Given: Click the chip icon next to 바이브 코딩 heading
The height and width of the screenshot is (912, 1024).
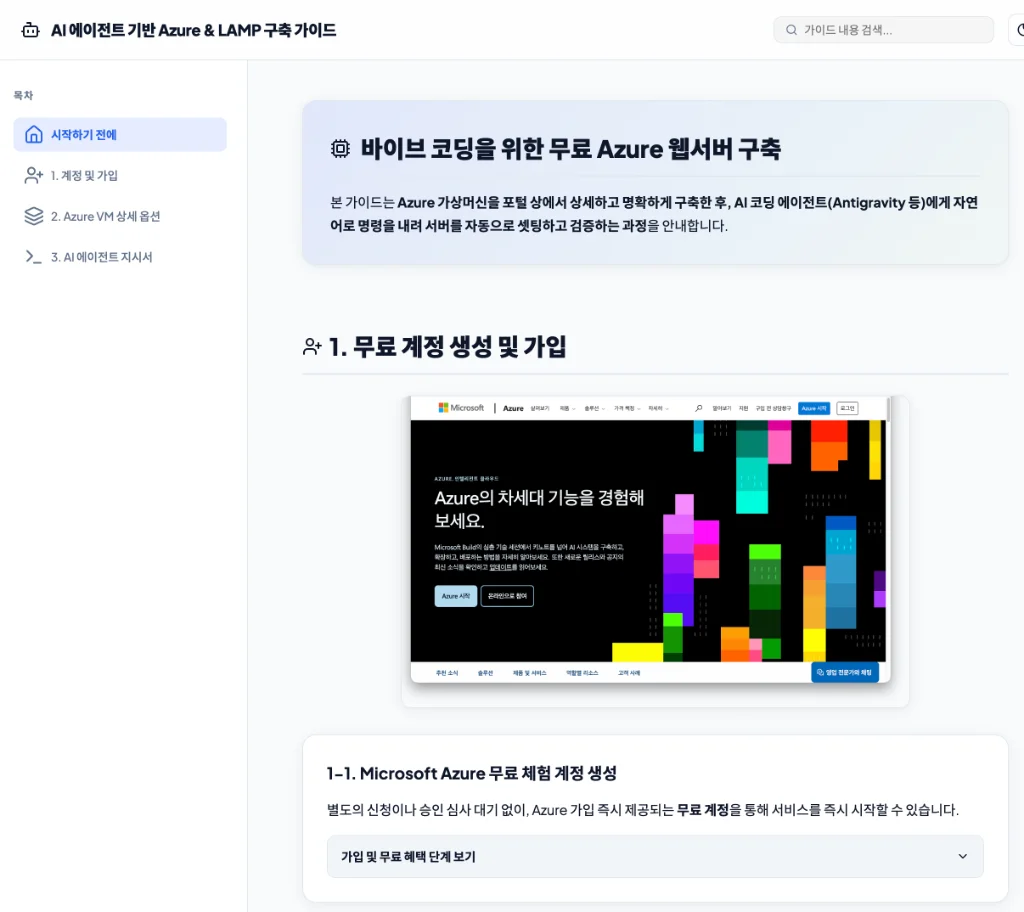Looking at the screenshot, I should (340, 149).
